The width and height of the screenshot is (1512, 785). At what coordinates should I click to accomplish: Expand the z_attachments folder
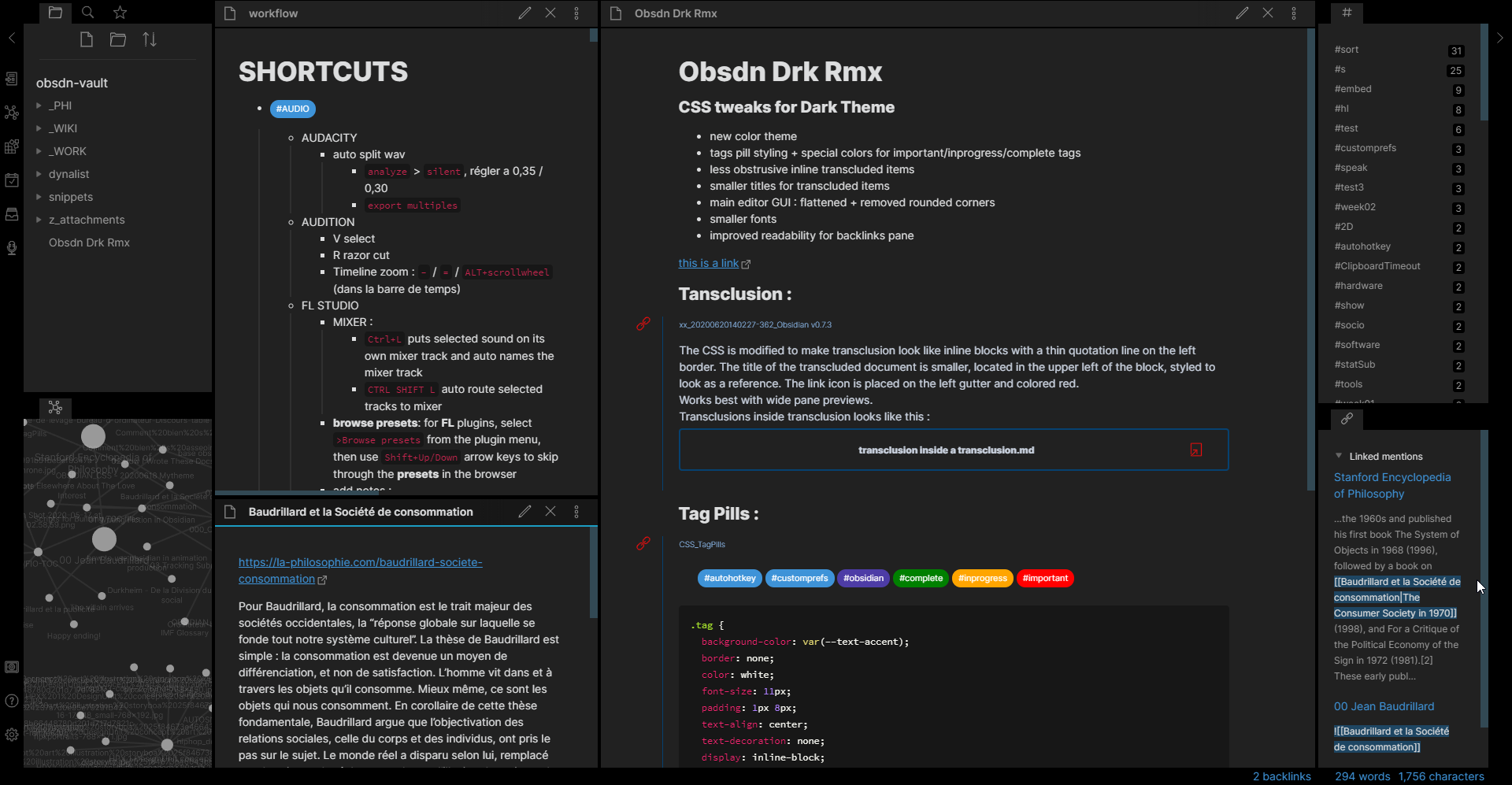pyautogui.click(x=39, y=220)
